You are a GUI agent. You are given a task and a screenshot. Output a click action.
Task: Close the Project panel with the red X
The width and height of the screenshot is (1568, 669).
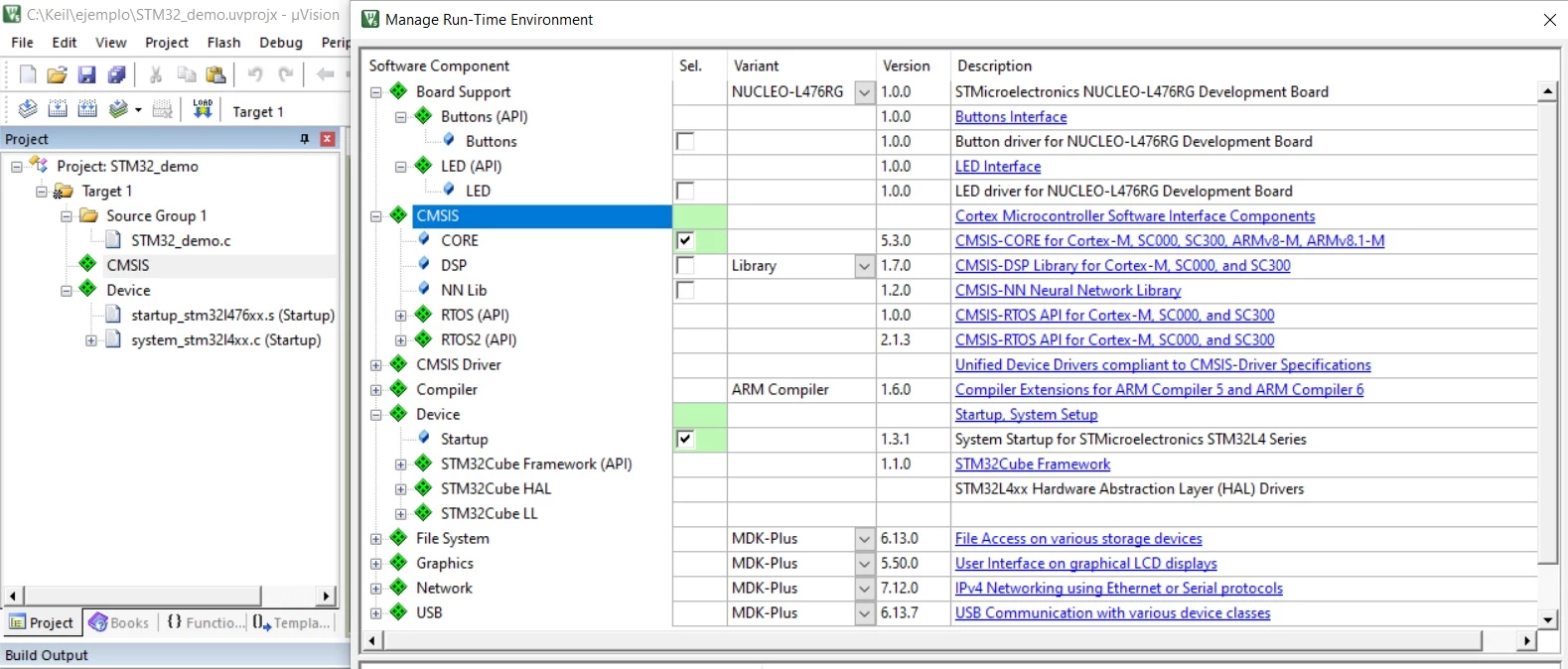tap(327, 139)
